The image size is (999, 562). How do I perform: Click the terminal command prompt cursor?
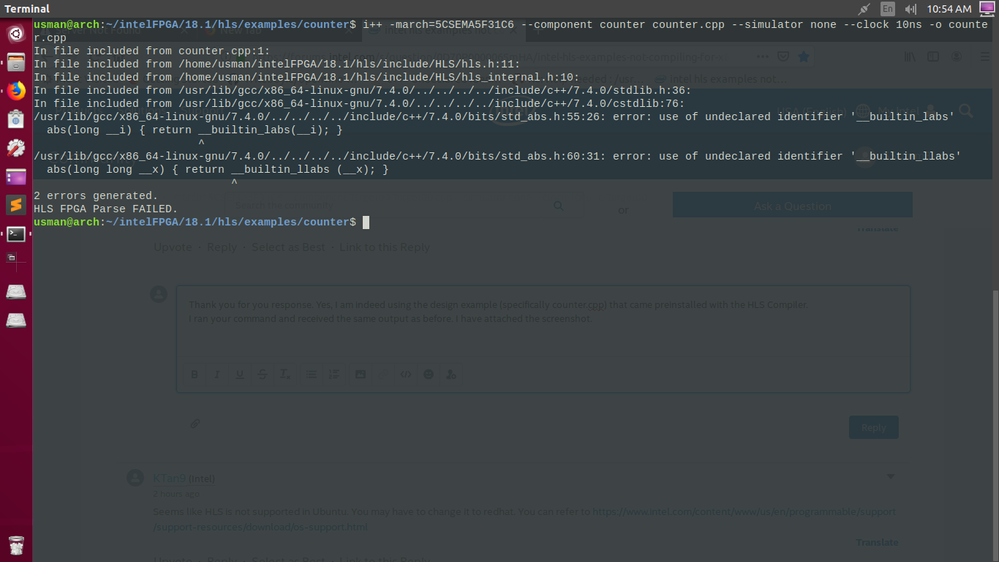pyautogui.click(x=366, y=222)
